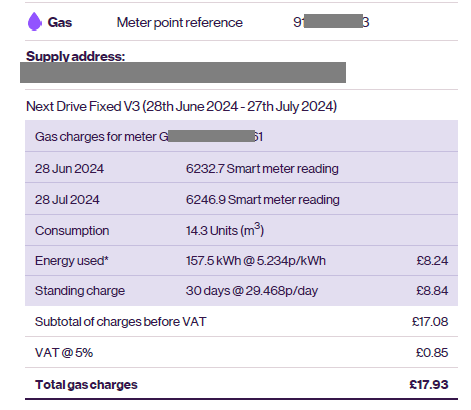Click the redacted meter point reference number
471x410 pixels.
point(331,22)
